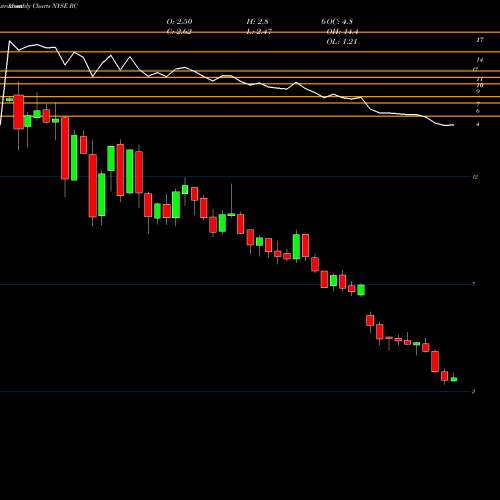Select the high value 'H: 2.8'

257,21
